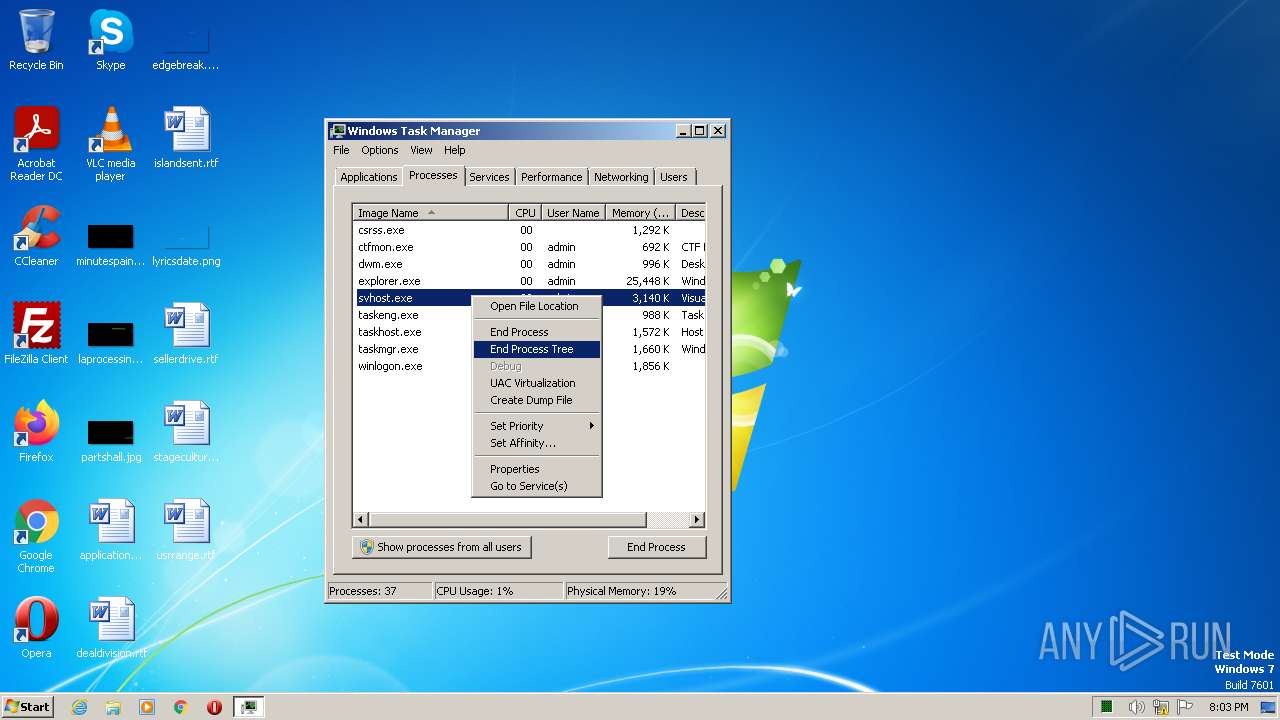
Task: Sort by the User Name column header
Action: tap(573, 213)
